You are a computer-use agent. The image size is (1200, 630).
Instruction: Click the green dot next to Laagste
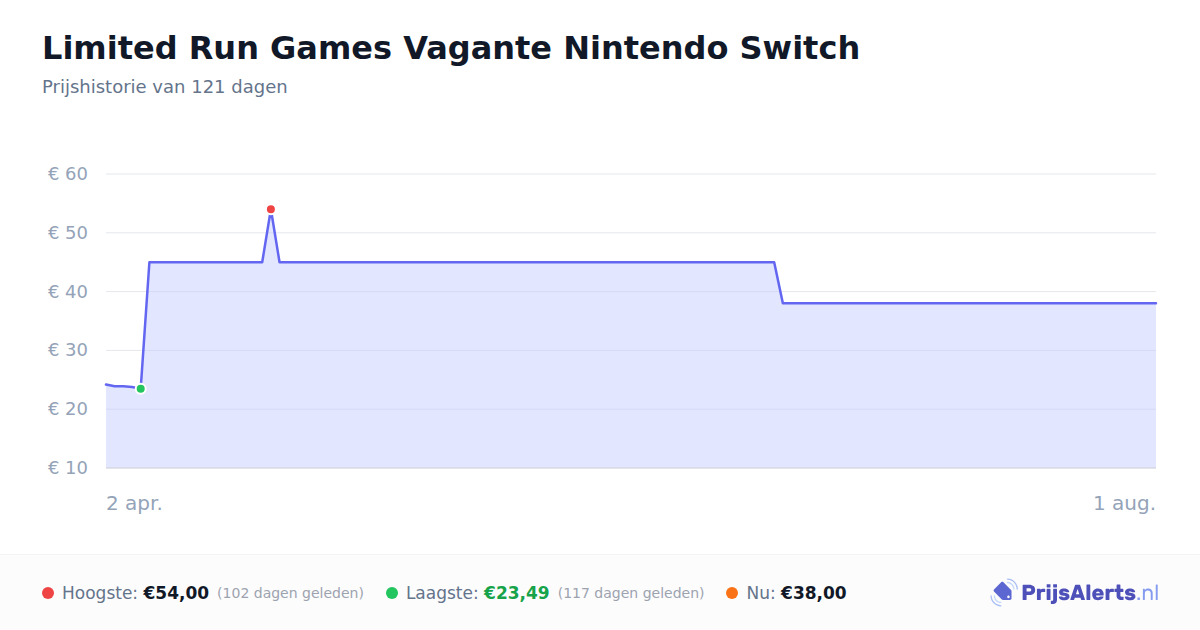(392, 593)
